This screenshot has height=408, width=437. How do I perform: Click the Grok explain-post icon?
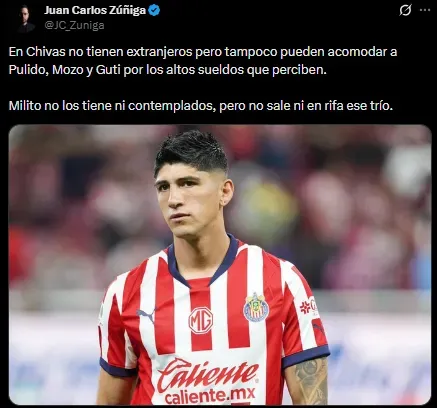pos(405,11)
